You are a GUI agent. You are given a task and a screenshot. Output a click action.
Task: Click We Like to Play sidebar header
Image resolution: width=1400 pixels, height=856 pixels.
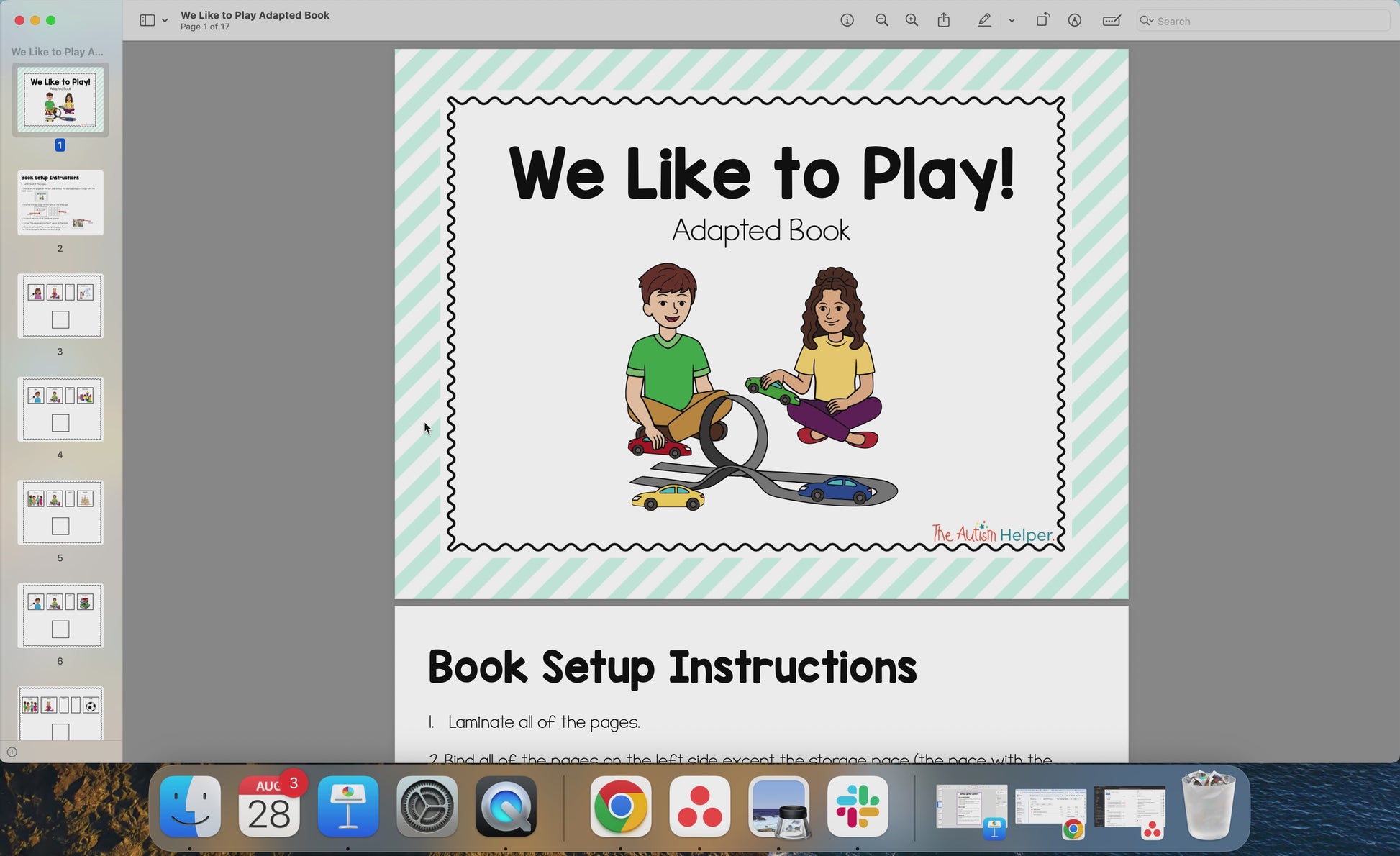point(58,52)
